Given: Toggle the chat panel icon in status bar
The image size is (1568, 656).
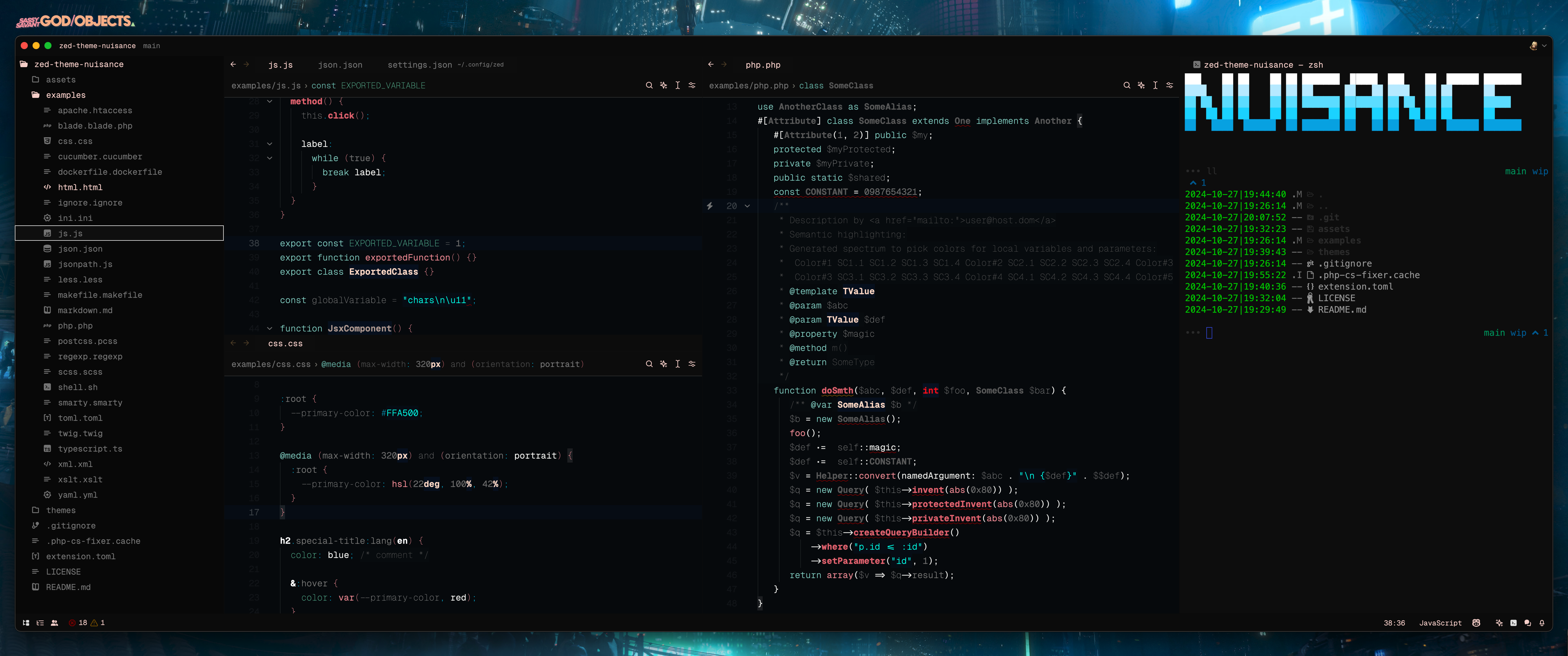Looking at the screenshot, I should coord(1527,623).
